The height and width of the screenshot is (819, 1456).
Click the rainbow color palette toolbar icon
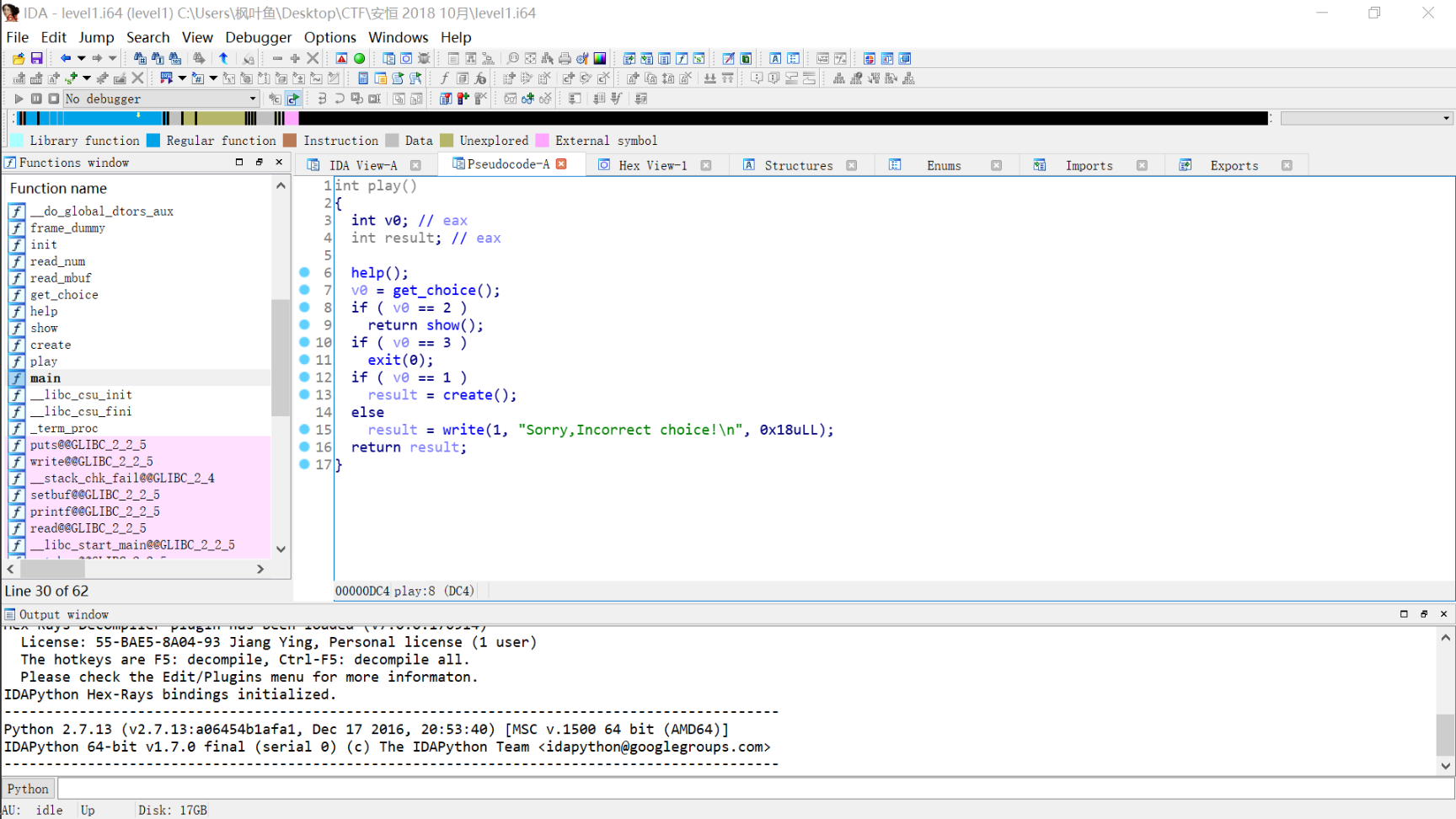[x=600, y=58]
